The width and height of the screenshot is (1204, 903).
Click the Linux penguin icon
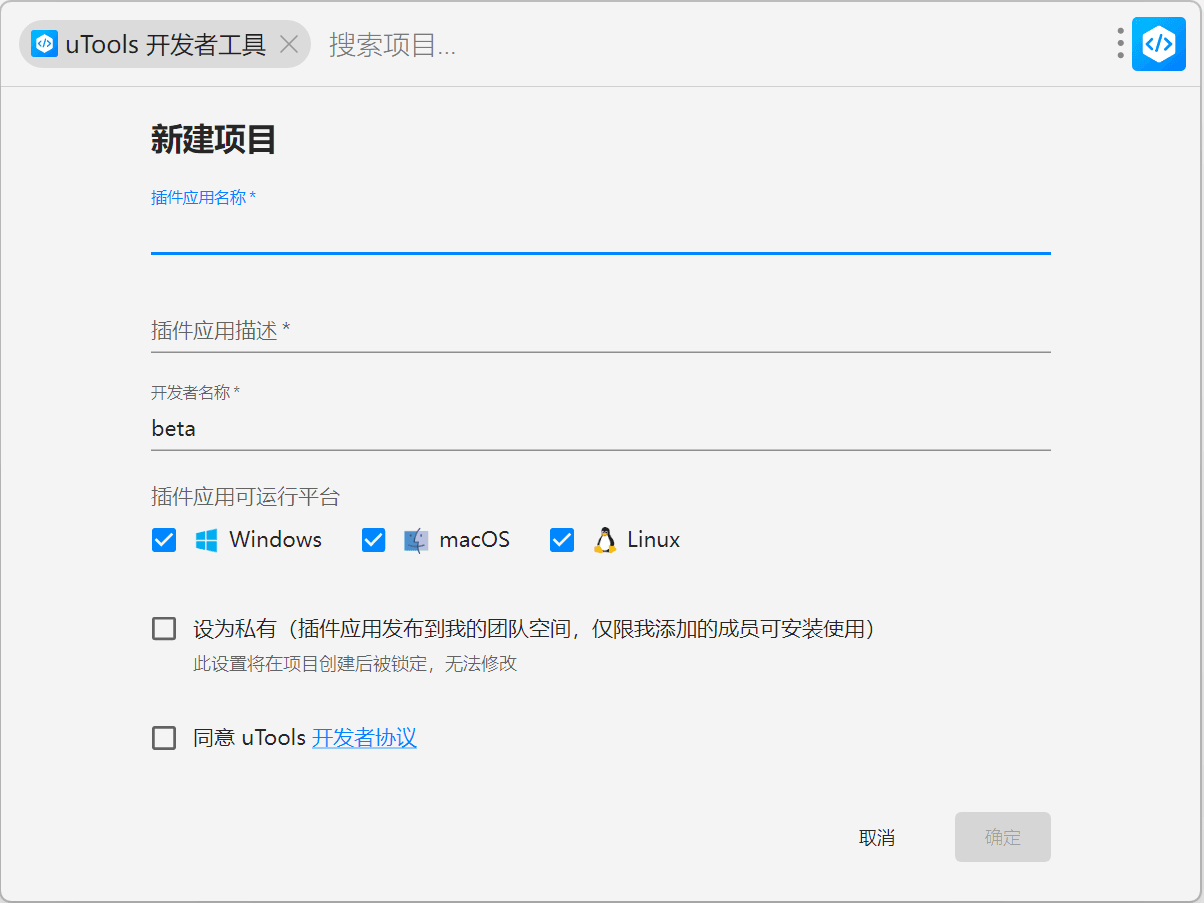click(604, 540)
